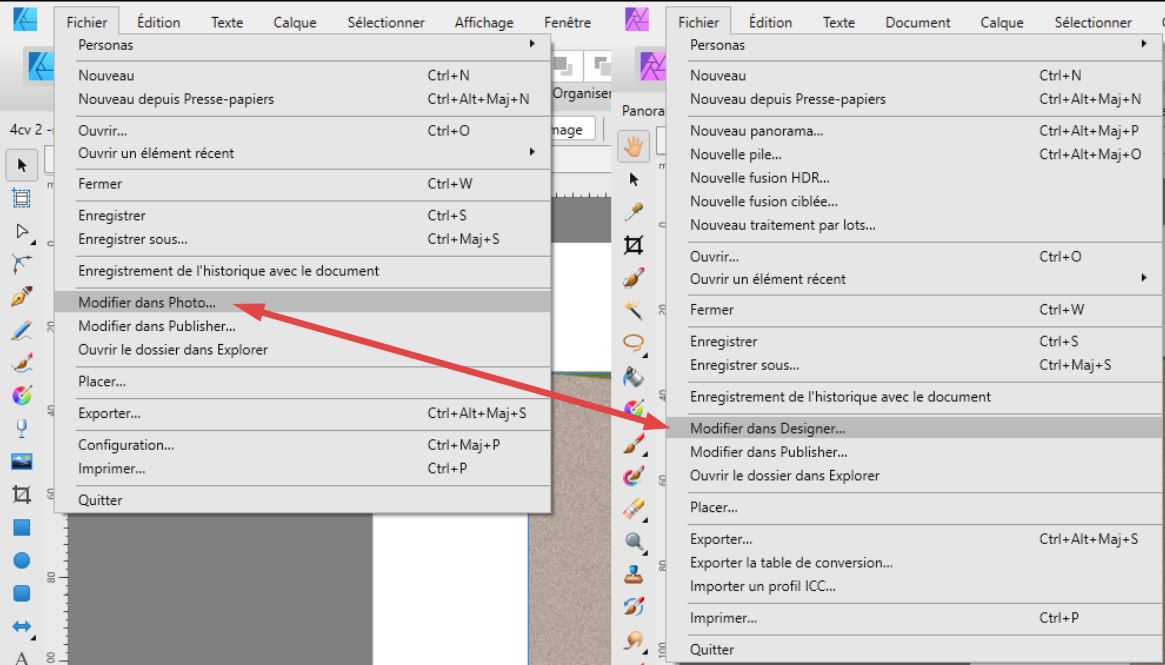The width and height of the screenshot is (1165, 665).
Task: Click 'Nouveau panorama...' in Photo menu
Action: [x=915, y=131]
